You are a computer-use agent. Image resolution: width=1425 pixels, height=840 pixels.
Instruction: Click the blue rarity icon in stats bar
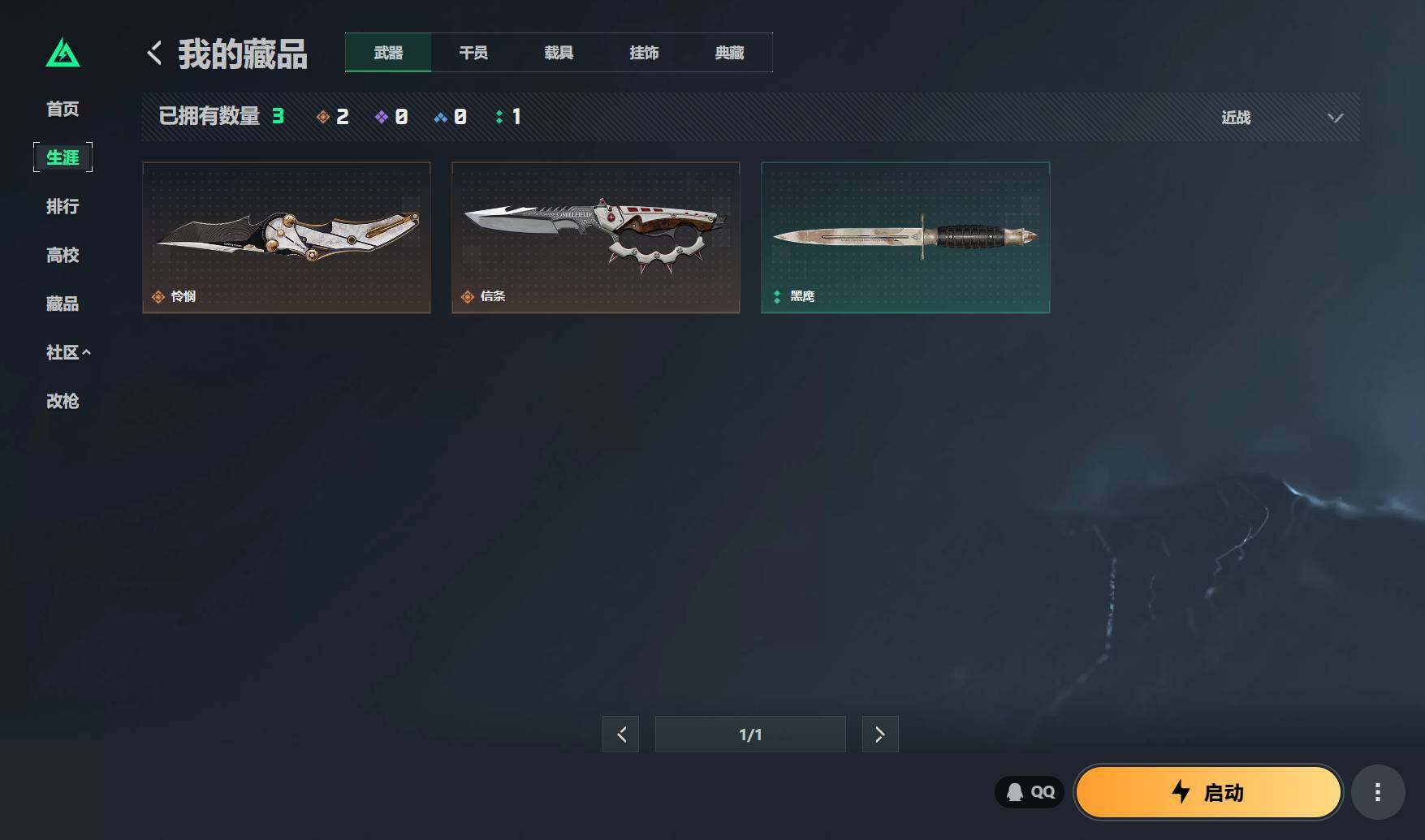(441, 118)
